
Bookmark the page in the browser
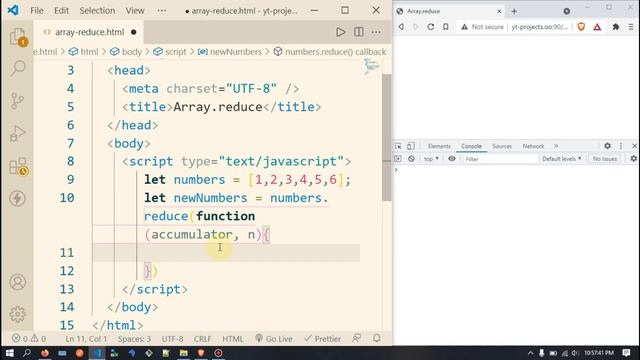[446, 27]
